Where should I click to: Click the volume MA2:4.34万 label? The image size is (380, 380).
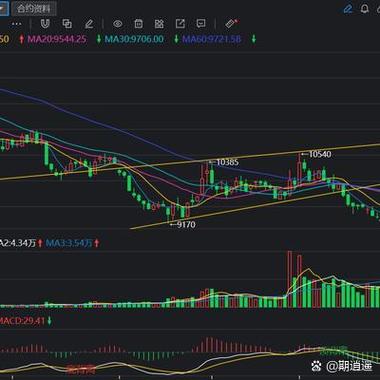pyautogui.click(x=18, y=243)
